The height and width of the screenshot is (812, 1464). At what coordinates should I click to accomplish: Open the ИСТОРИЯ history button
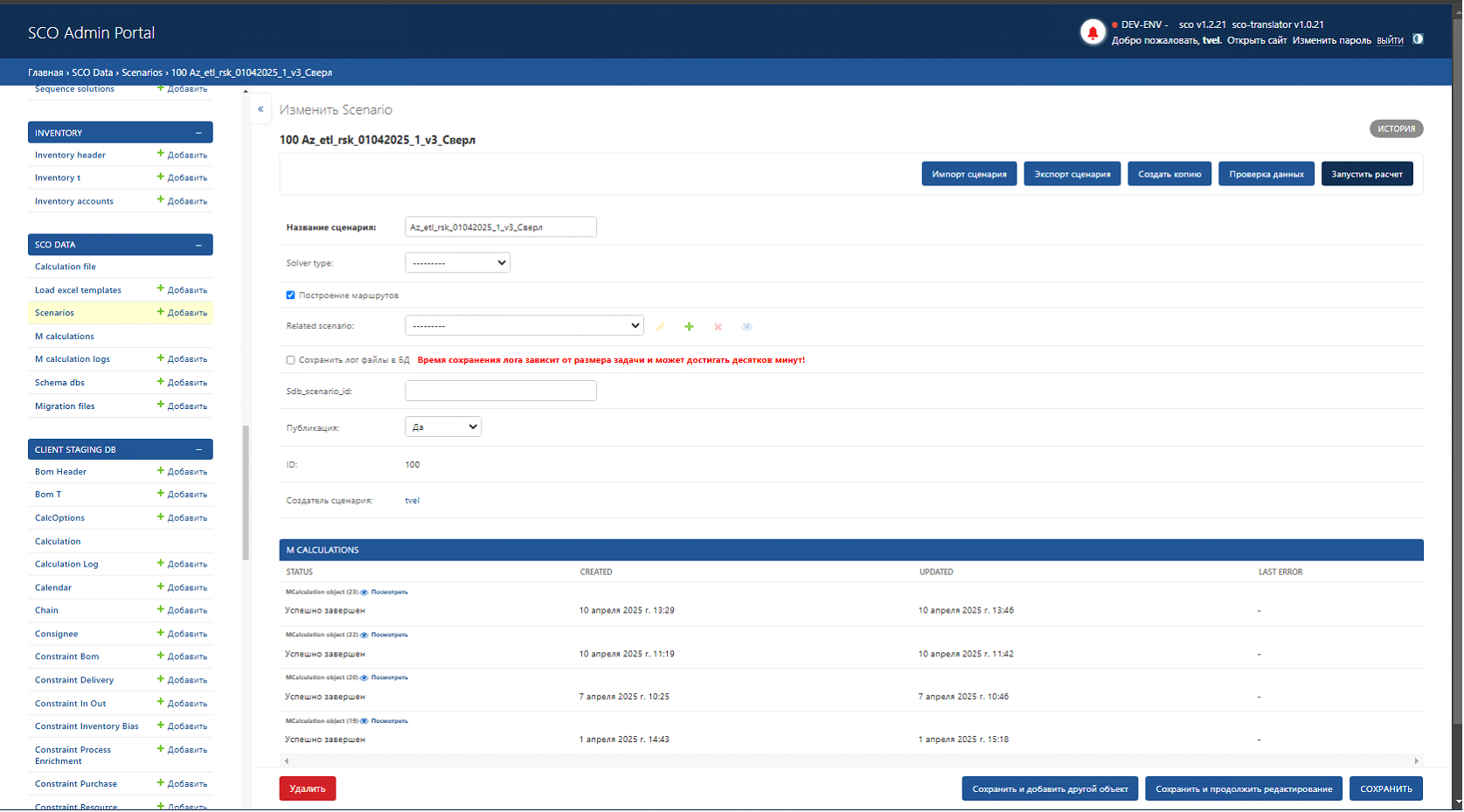1397,128
